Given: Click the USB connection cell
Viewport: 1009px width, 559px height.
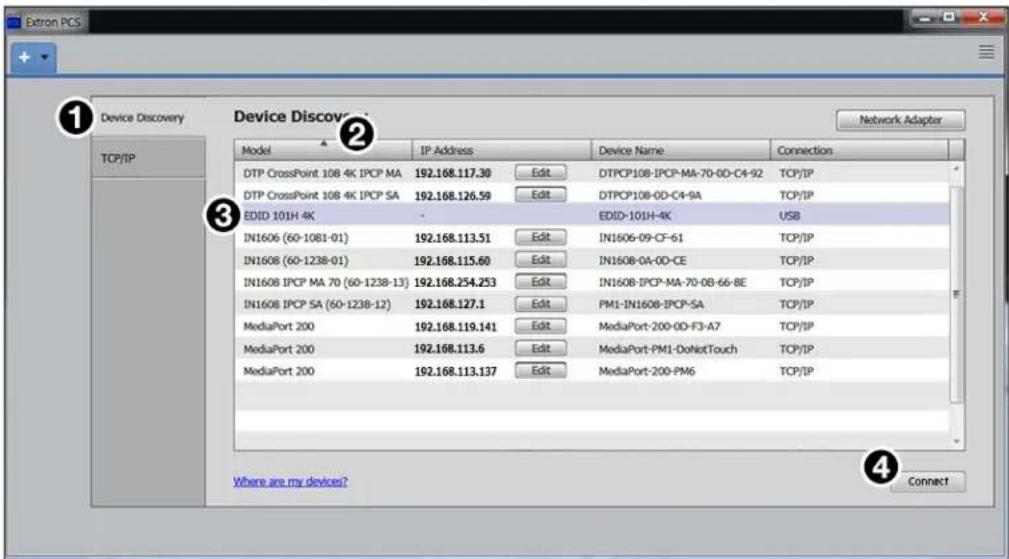Looking at the screenshot, I should tap(789, 216).
